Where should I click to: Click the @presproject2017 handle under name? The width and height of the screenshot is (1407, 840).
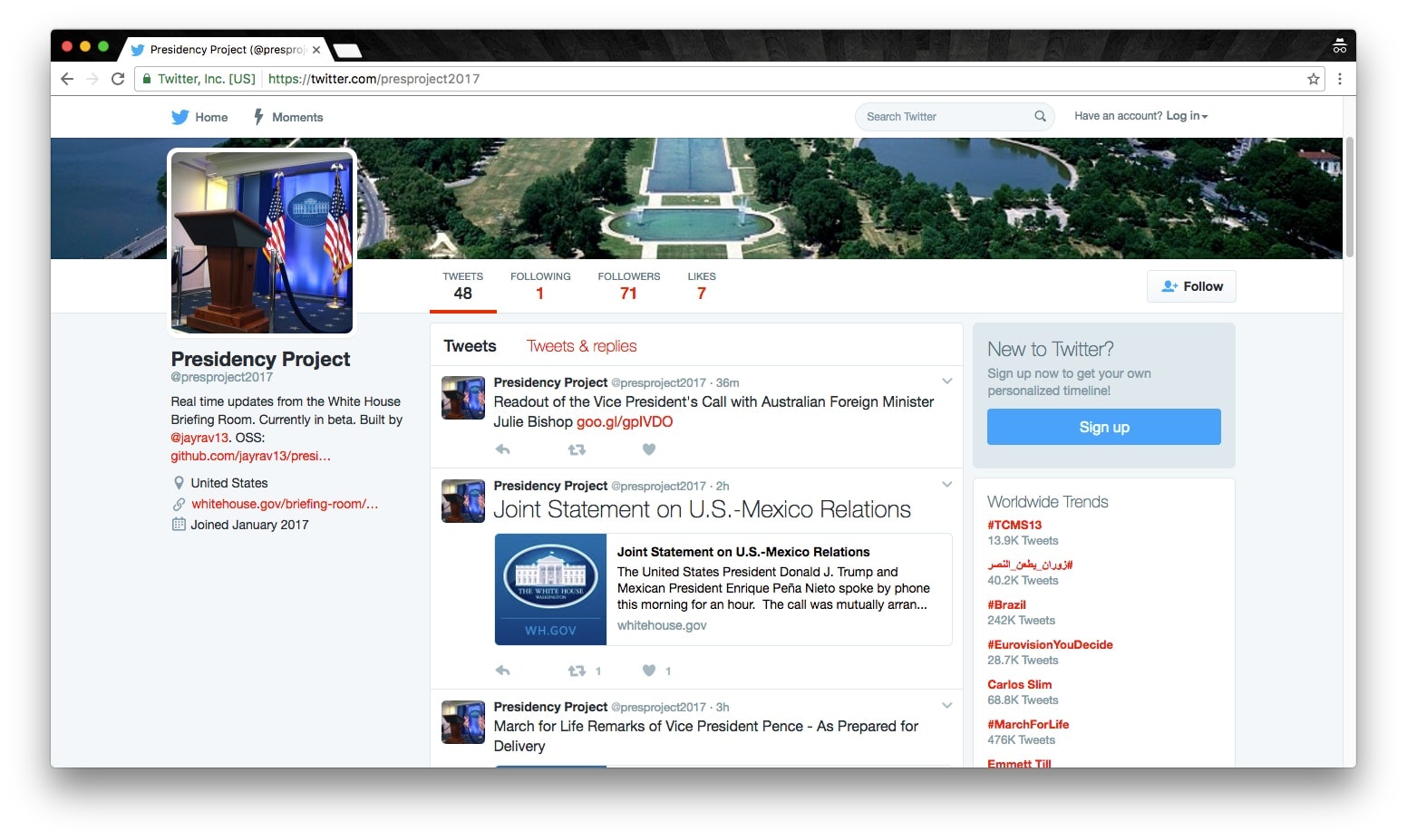[221, 377]
